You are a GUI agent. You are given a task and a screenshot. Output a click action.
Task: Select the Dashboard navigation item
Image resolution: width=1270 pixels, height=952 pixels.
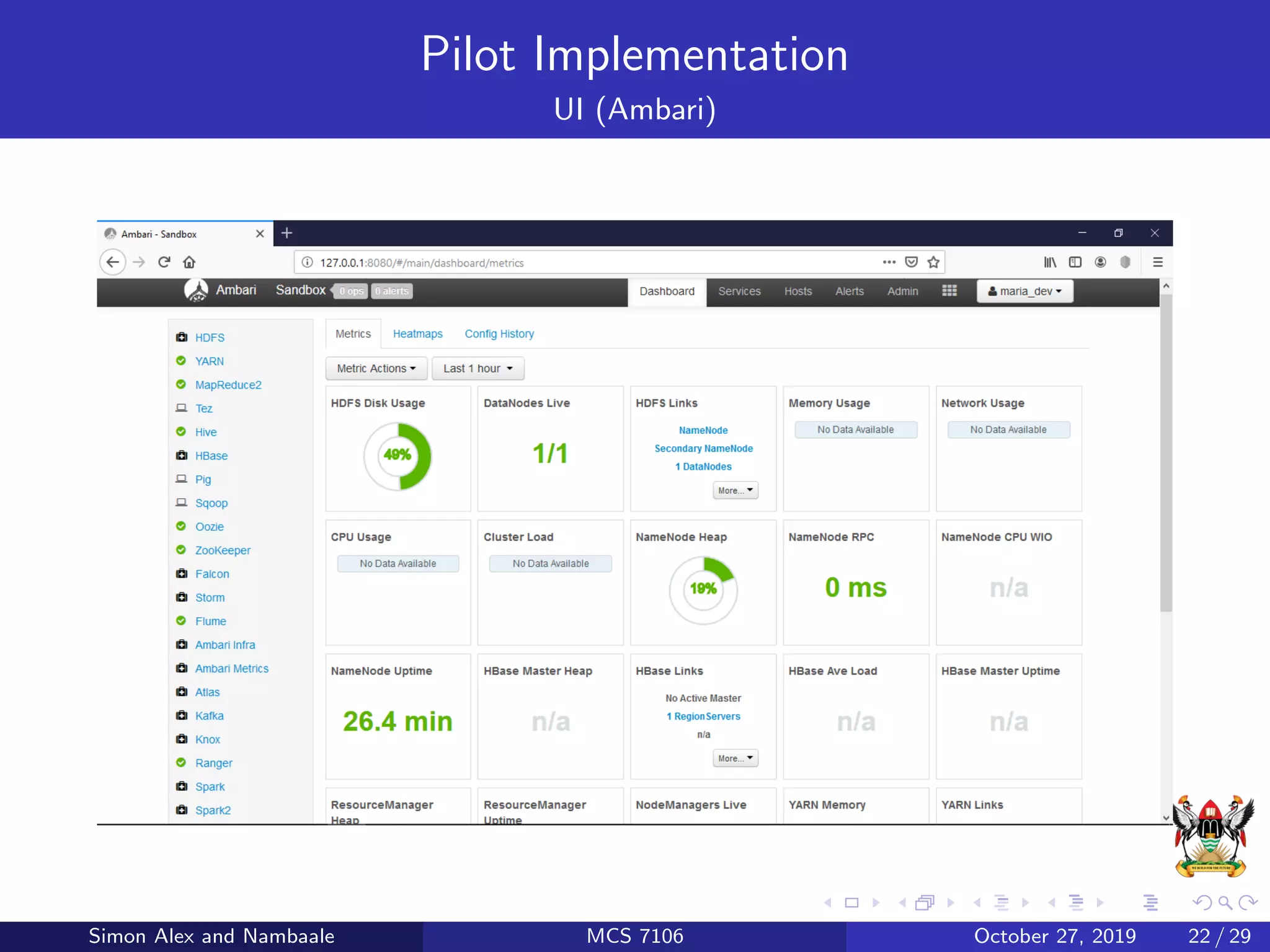[x=667, y=291]
